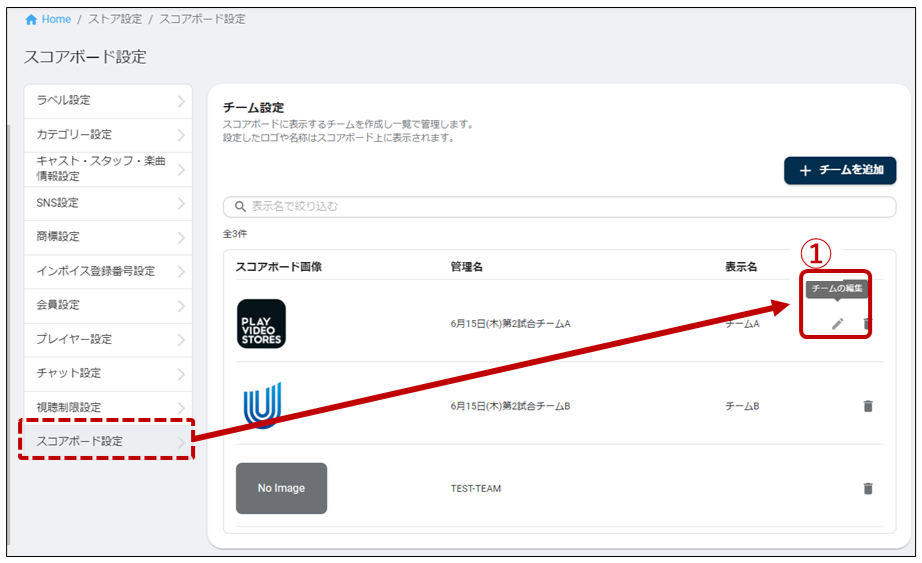Open カテゴリー設定 in the sidebar
The width and height of the screenshot is (922, 563).
pos(108,135)
